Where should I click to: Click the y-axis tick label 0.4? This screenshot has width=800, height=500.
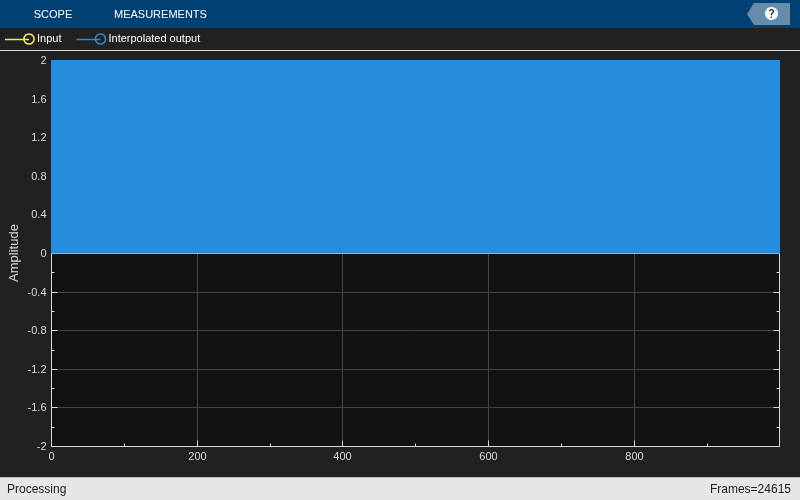[39, 214]
